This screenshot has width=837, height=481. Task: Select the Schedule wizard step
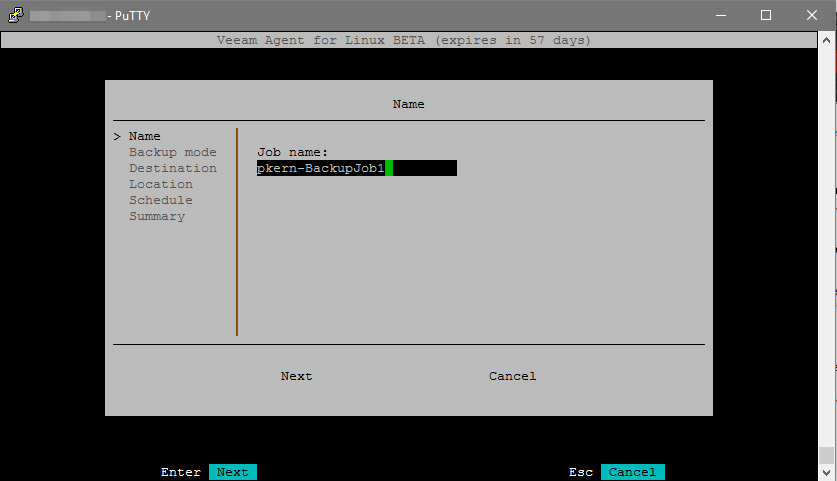(x=161, y=200)
